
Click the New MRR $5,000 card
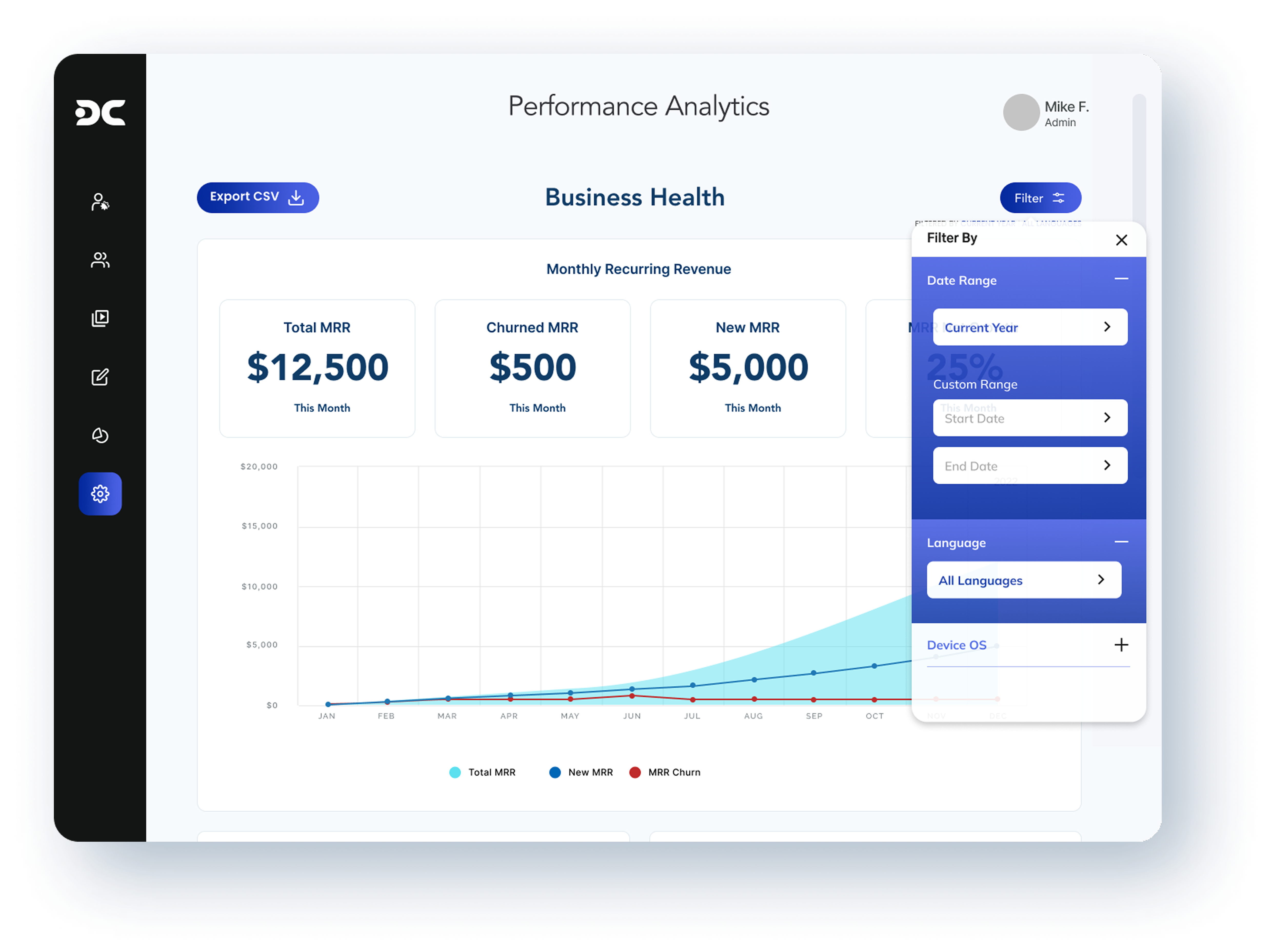pyautogui.click(x=748, y=368)
